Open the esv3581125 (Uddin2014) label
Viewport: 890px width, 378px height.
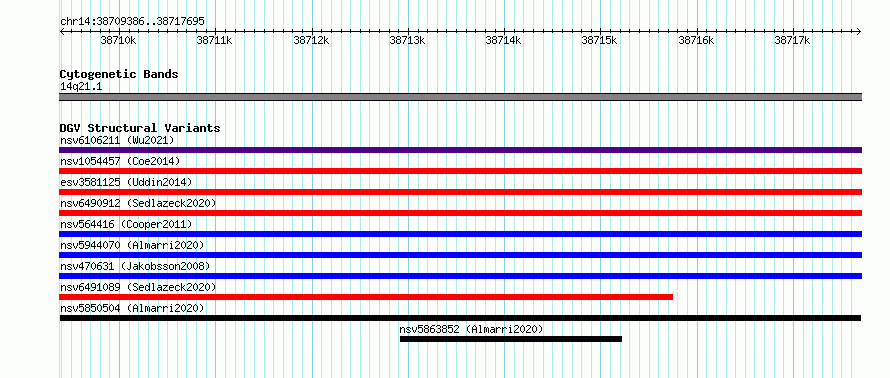[126, 182]
